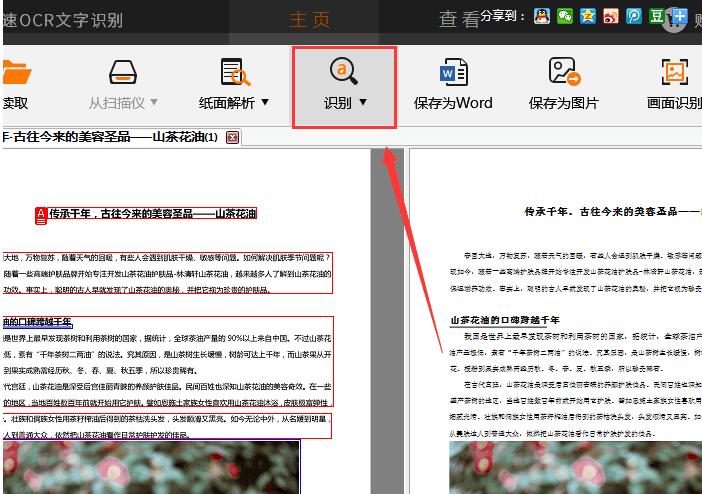Expand the 从扫描仪 dropdown arrow
The image size is (702, 494).
154,102
